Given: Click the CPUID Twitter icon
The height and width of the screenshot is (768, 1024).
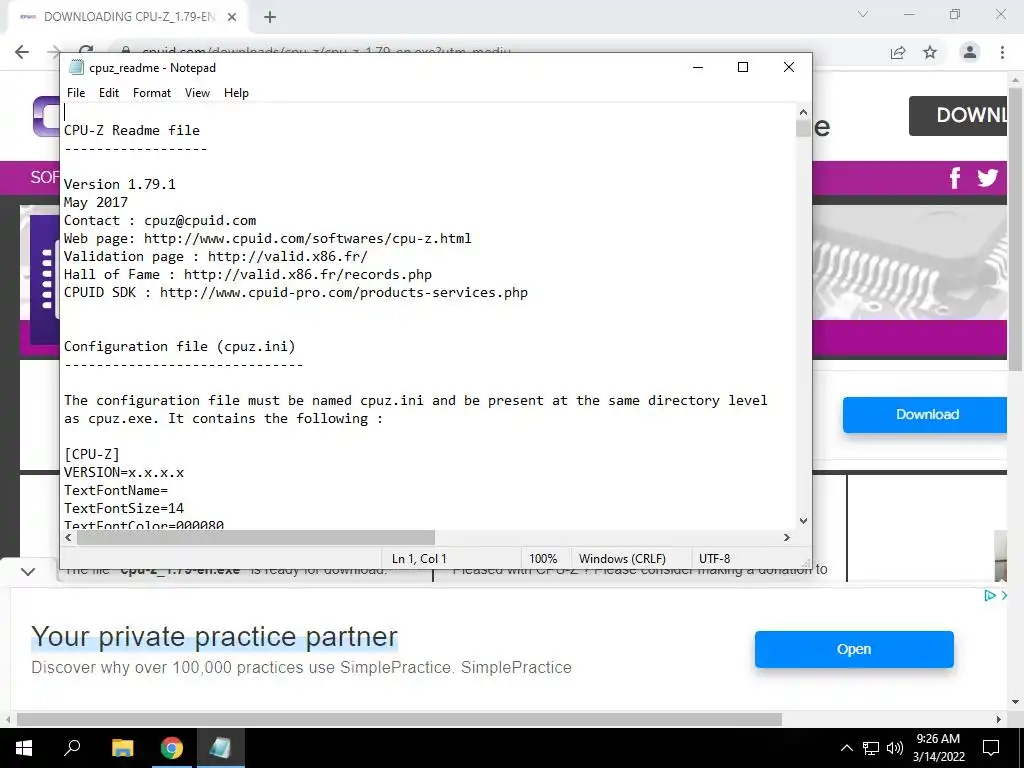Looking at the screenshot, I should [987, 178].
